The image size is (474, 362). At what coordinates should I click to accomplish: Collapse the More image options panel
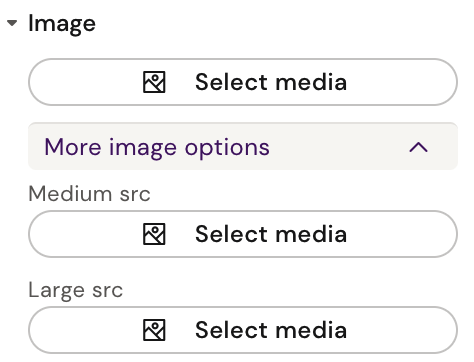click(x=243, y=146)
